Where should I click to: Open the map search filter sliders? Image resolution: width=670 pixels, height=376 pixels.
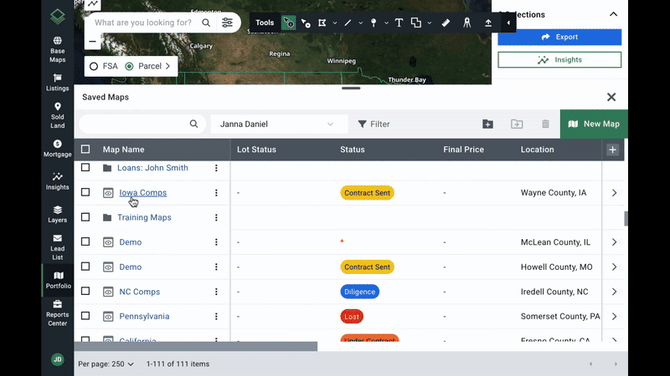click(227, 23)
